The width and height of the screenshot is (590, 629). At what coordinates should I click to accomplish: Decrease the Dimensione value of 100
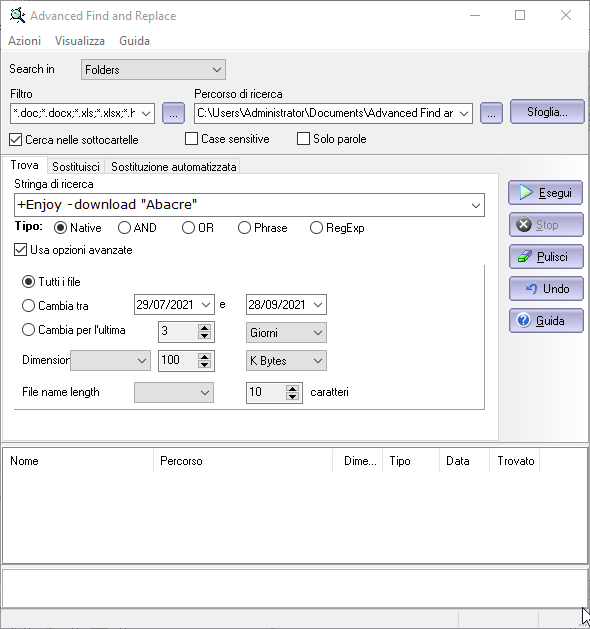[x=205, y=364]
